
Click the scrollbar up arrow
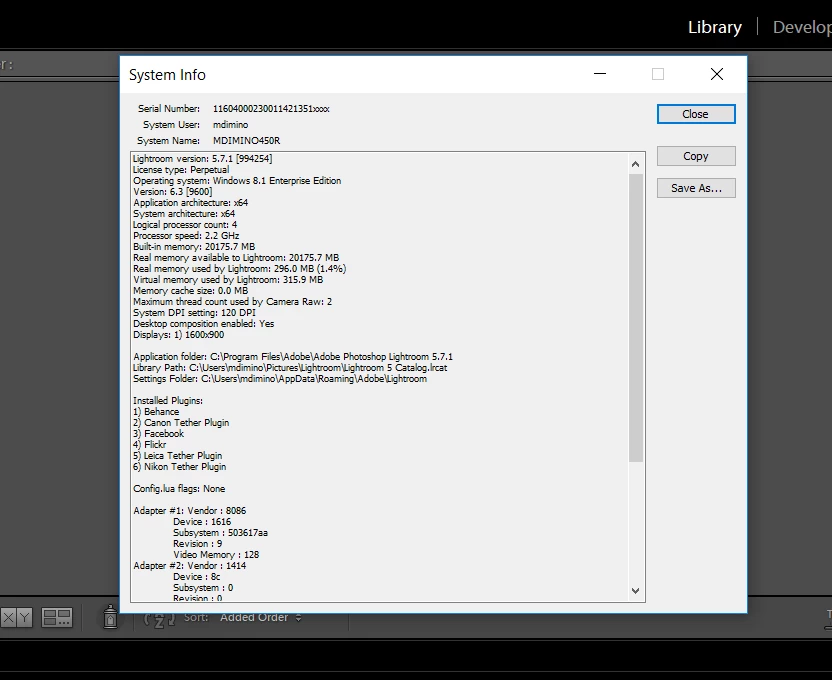click(x=636, y=164)
